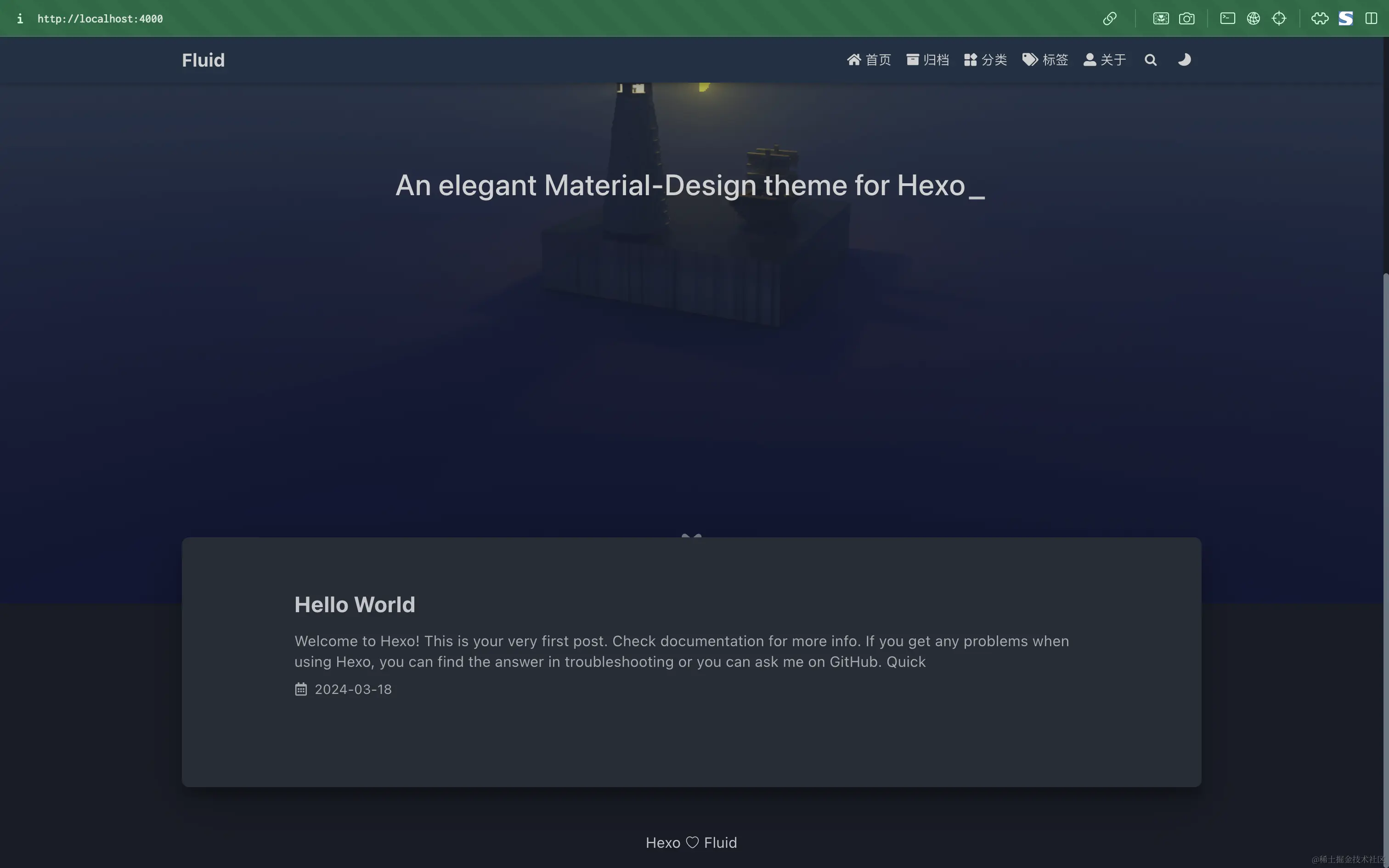This screenshot has height=868, width=1389.
Task: Copy page link with the chain icon
Action: click(1109, 18)
